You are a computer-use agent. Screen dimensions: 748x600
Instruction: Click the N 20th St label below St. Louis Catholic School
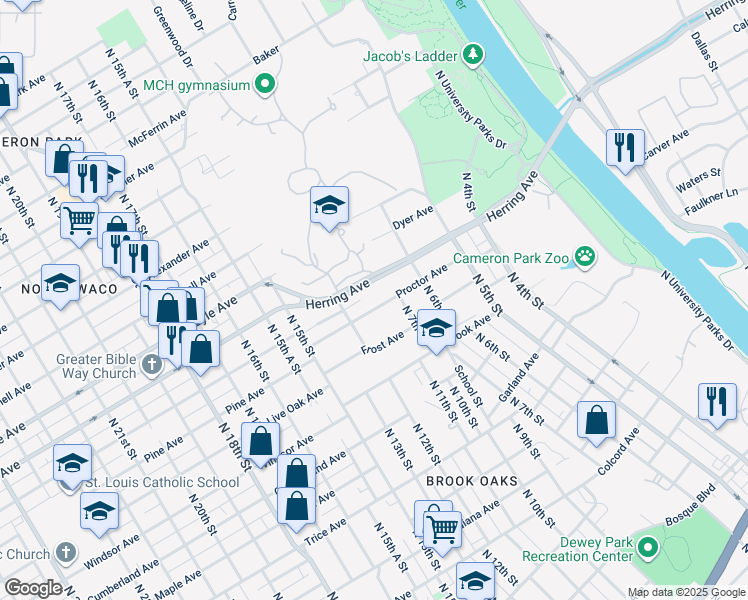pyautogui.click(x=203, y=514)
